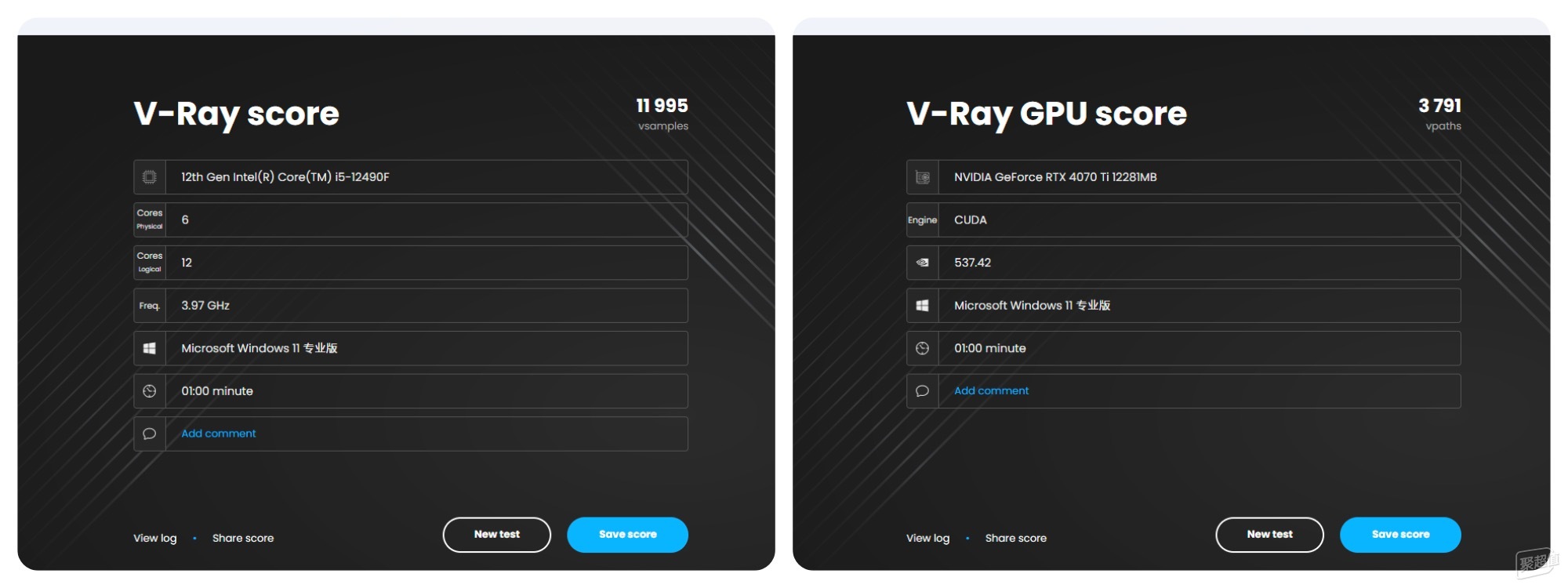Select the 11 995 vsamples score
The width and height of the screenshot is (1568, 588).
point(662,106)
